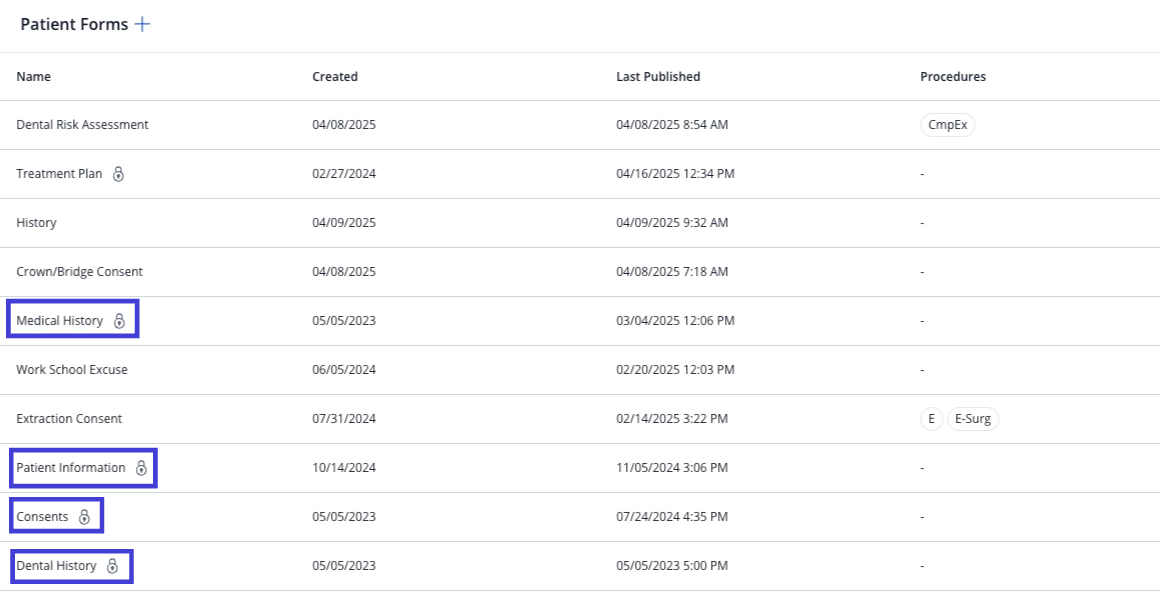
Task: Click the Procedures column header
Action: (953, 77)
